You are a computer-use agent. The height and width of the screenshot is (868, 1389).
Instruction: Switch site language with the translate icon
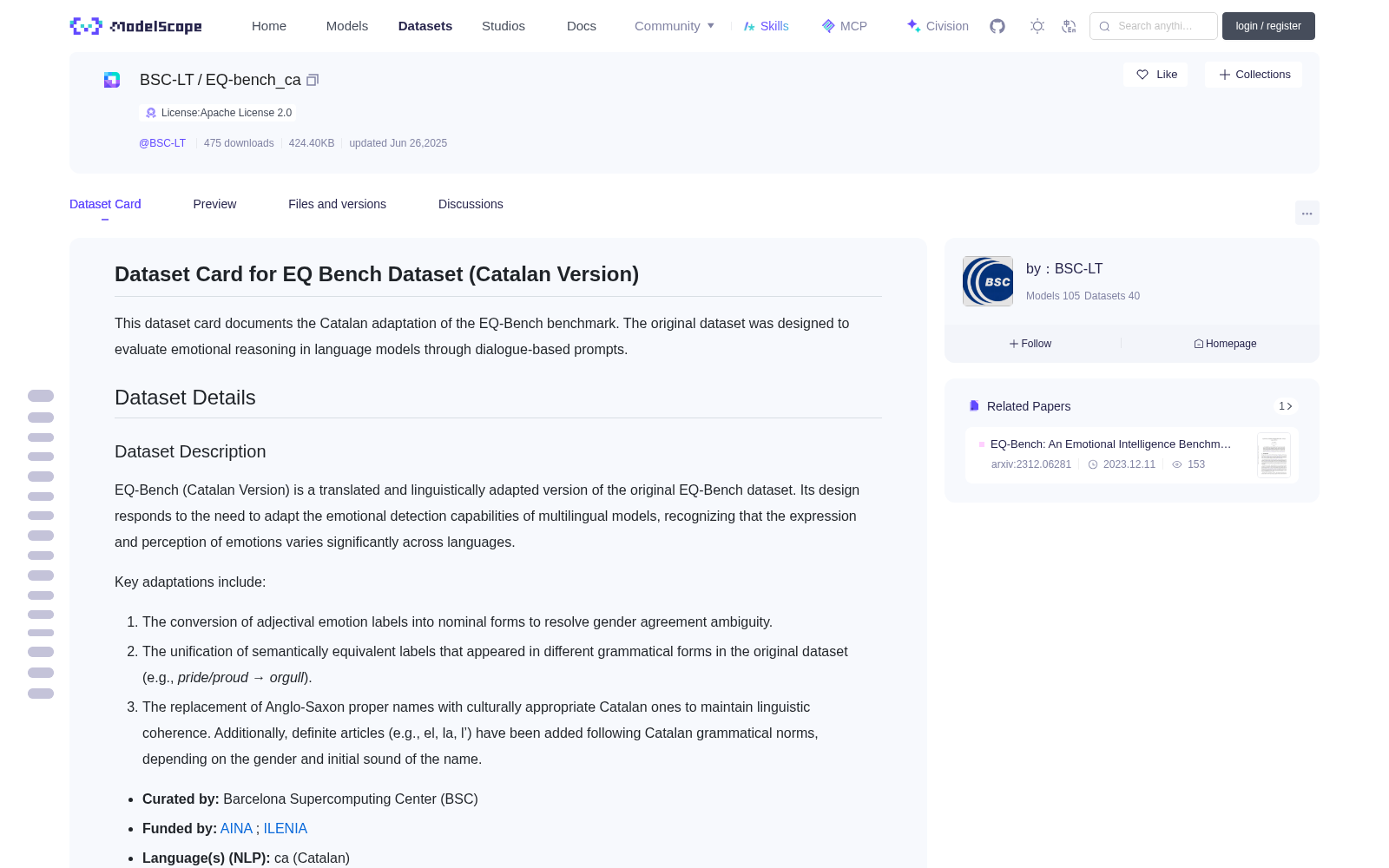(1070, 26)
